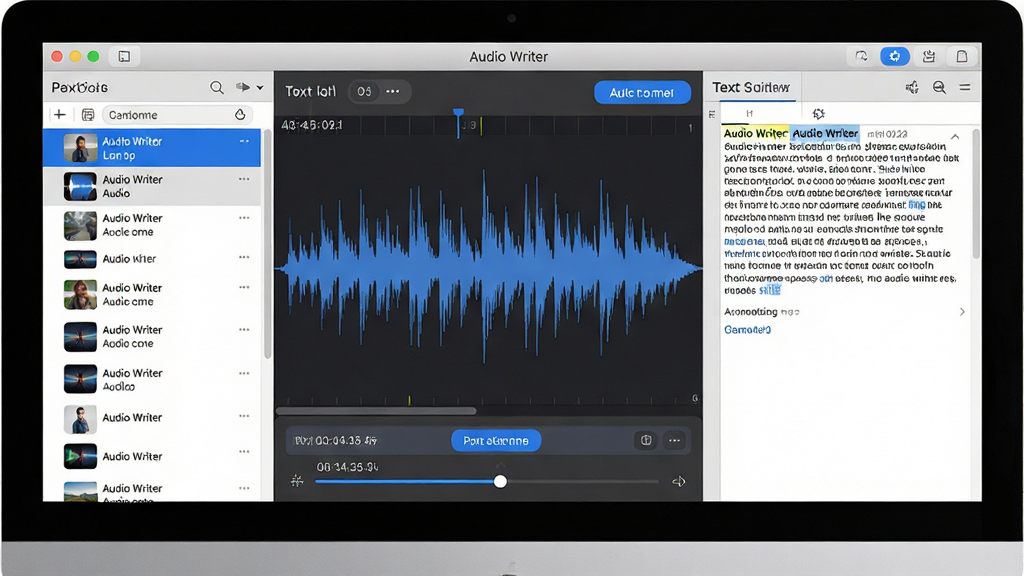
Task: Click the square icon right of Port otionne
Action: [646, 441]
